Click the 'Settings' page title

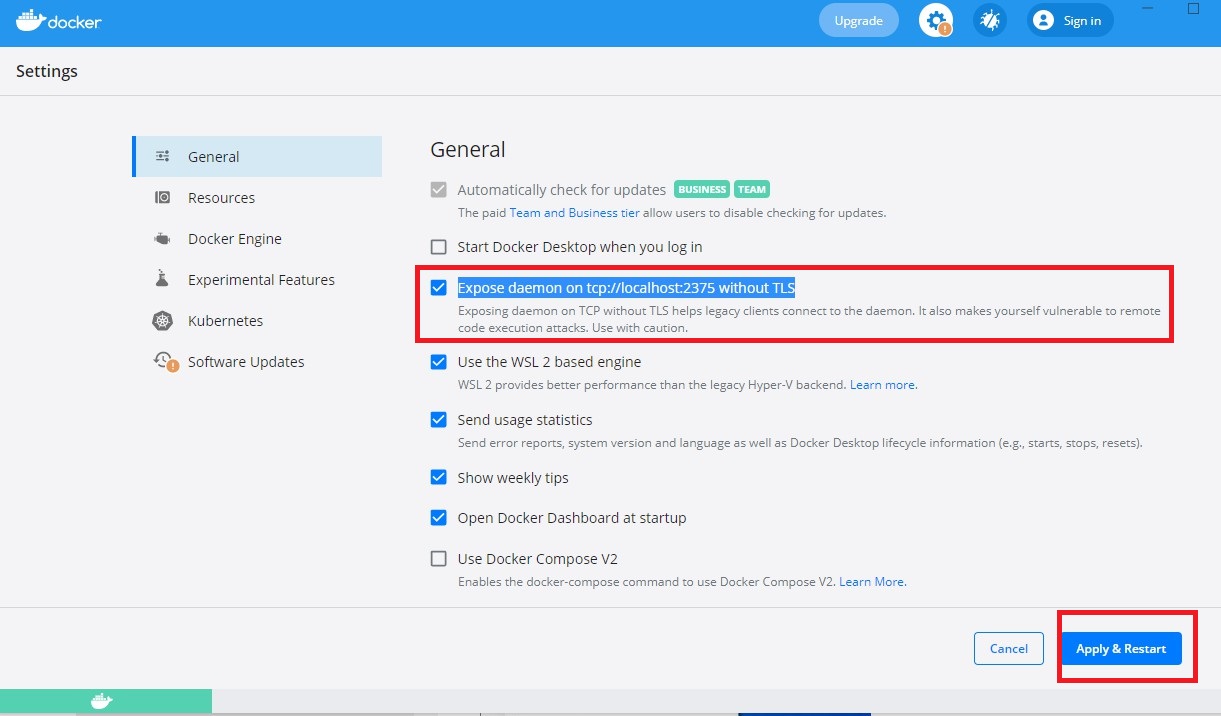47,72
